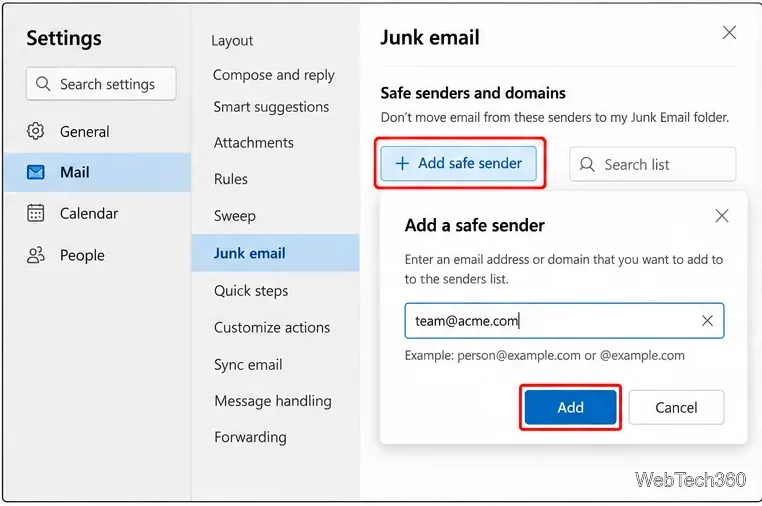Click into the Search list field
Screen dimensions: 762x506
(x=653, y=164)
